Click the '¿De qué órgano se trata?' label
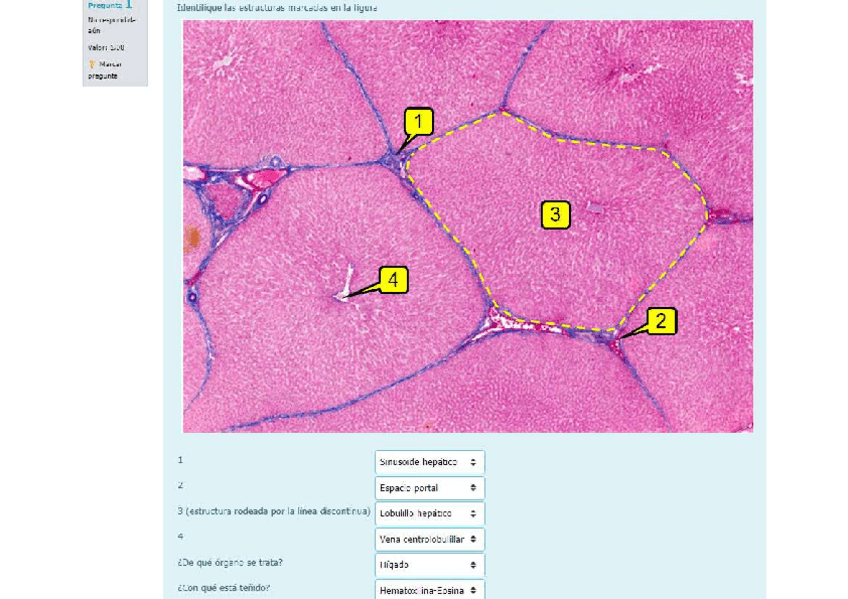The image size is (848, 599). 229,562
